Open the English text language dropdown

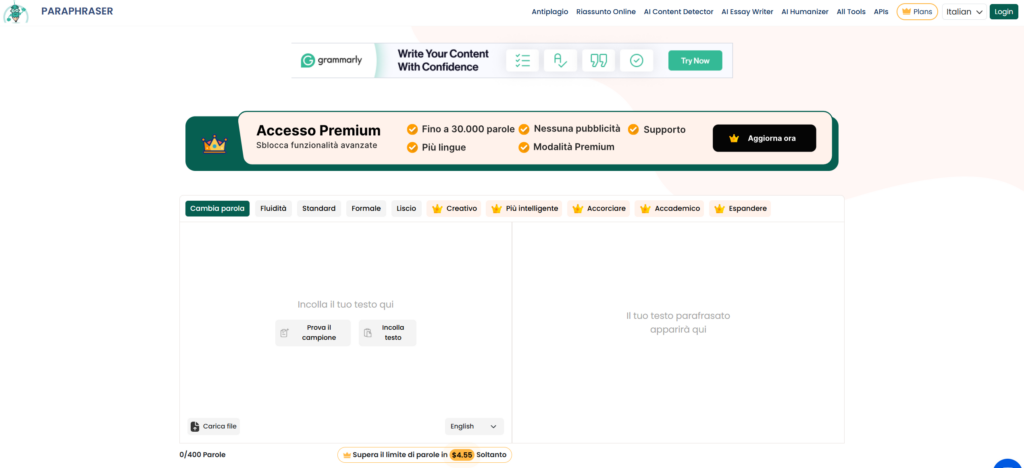tap(474, 426)
